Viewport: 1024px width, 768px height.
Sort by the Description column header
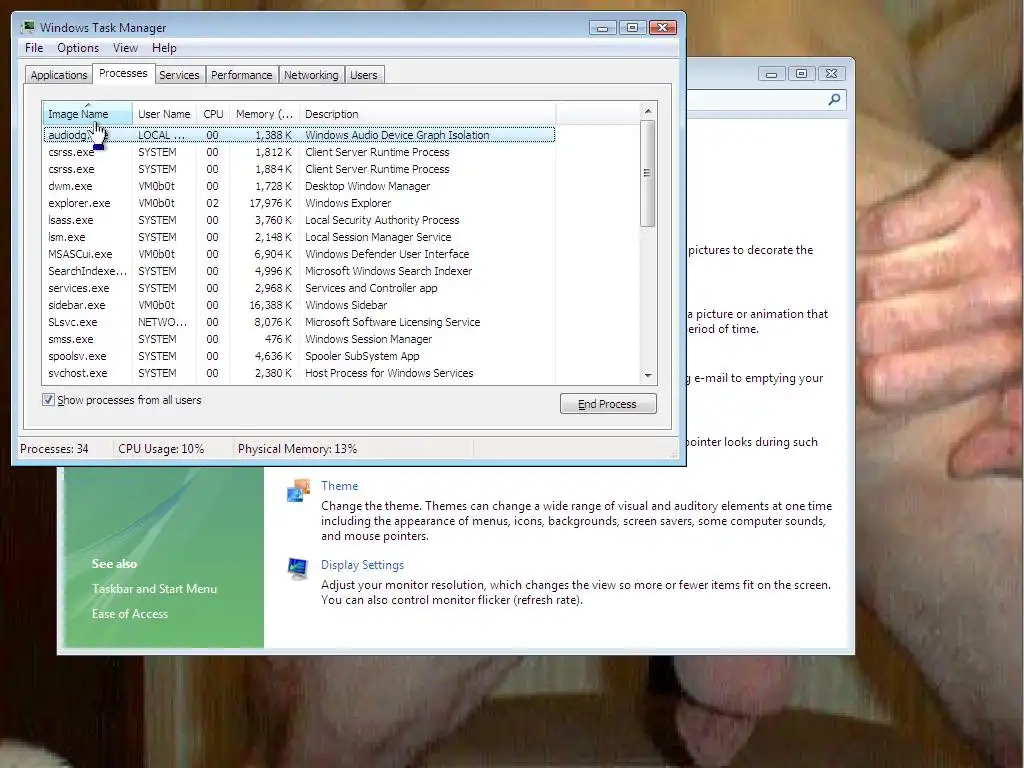pyautogui.click(x=428, y=114)
